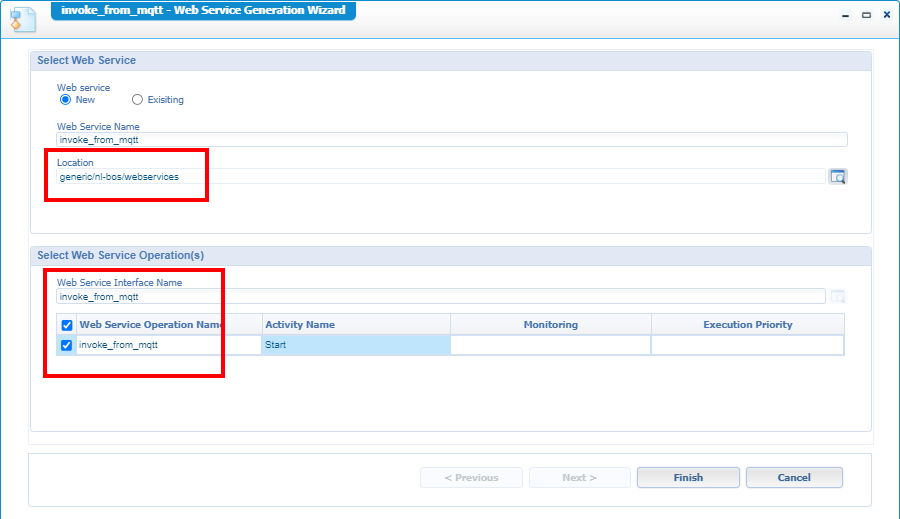Select the New web service radio button
900x519 pixels.
click(x=65, y=100)
